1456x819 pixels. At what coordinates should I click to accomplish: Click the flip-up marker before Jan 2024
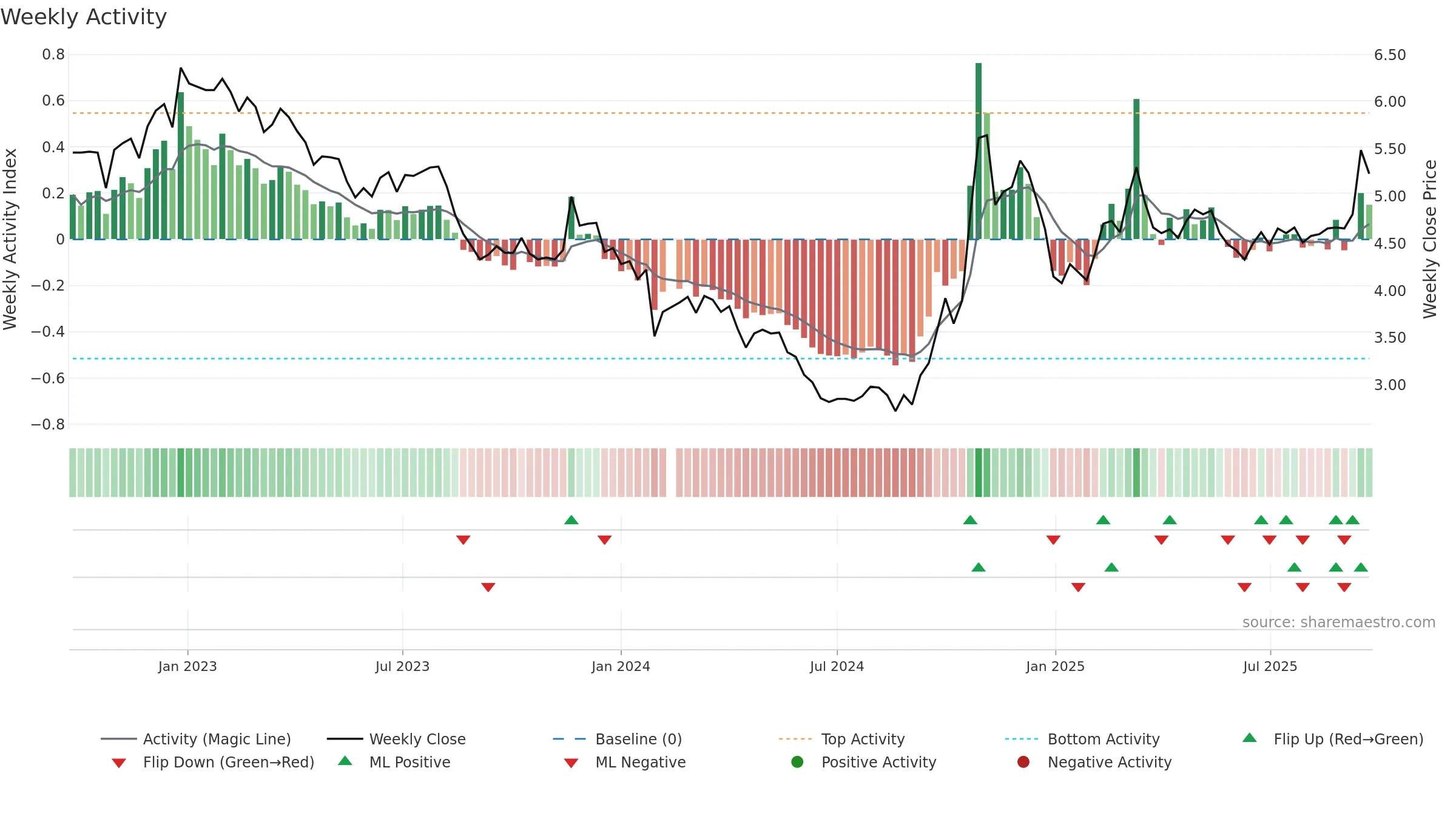pos(571,520)
